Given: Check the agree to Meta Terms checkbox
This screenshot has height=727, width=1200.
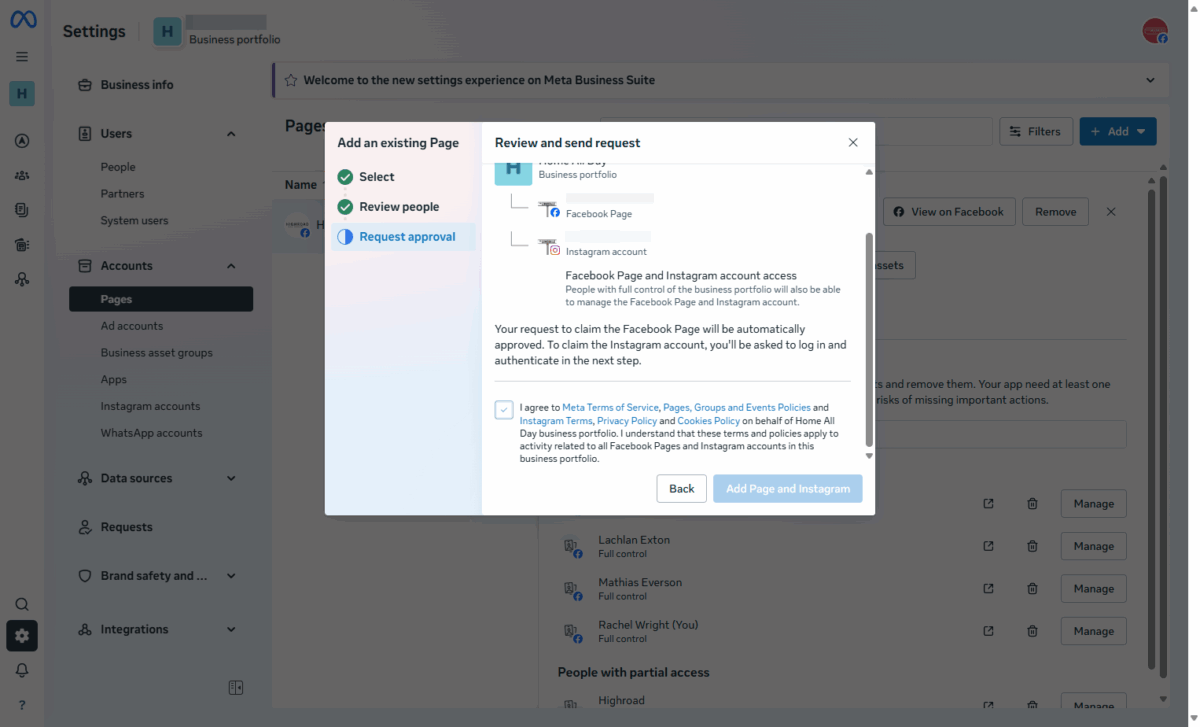Looking at the screenshot, I should click(504, 410).
